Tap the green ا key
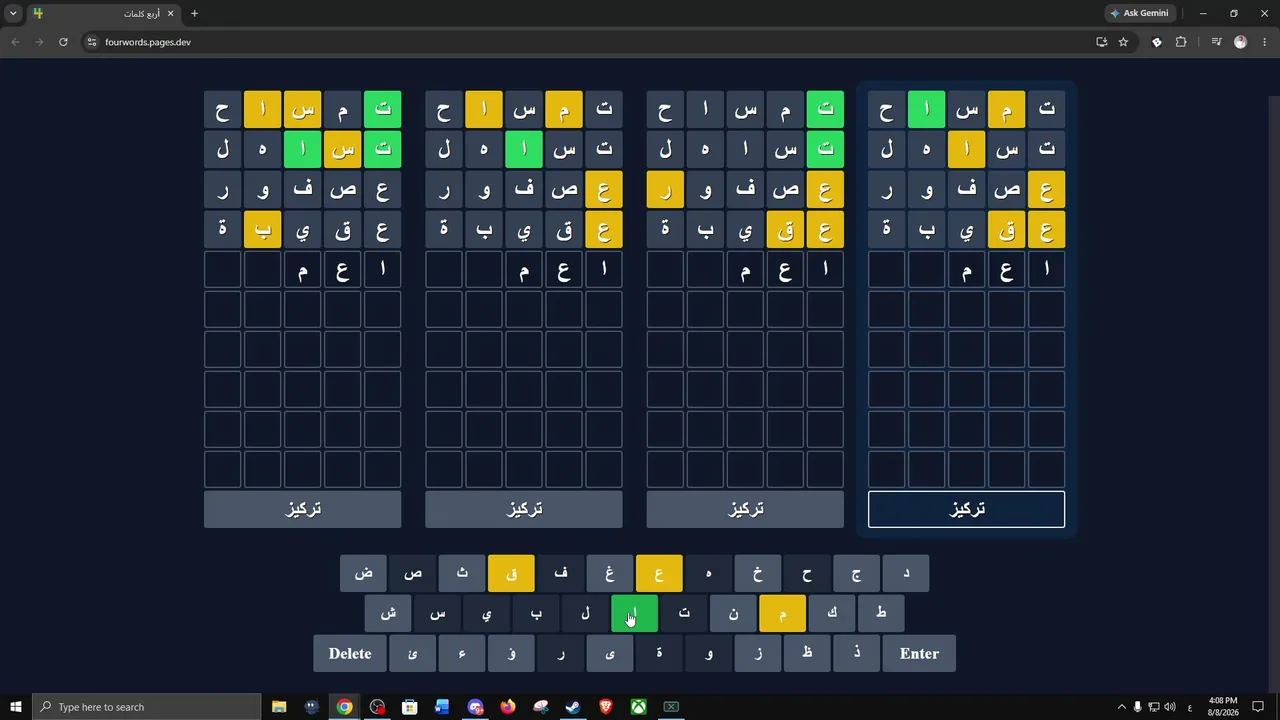The image size is (1280, 720). tap(634, 613)
